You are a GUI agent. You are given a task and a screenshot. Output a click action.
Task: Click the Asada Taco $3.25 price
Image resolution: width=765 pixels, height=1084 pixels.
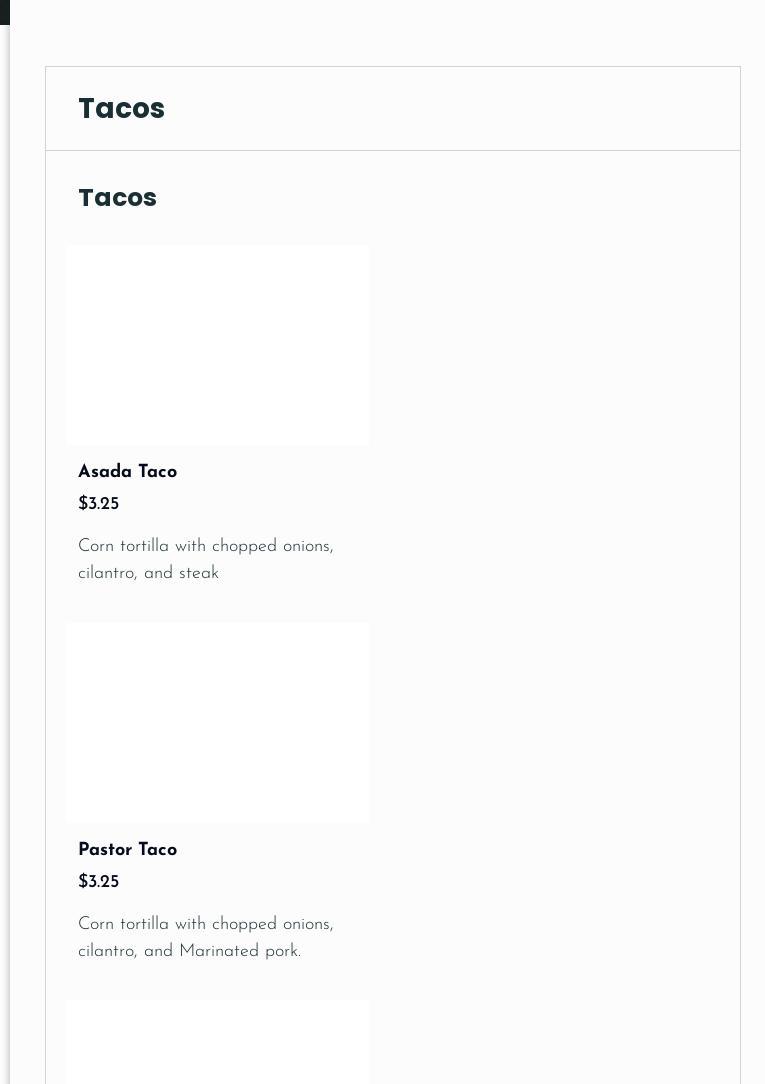click(x=98, y=504)
